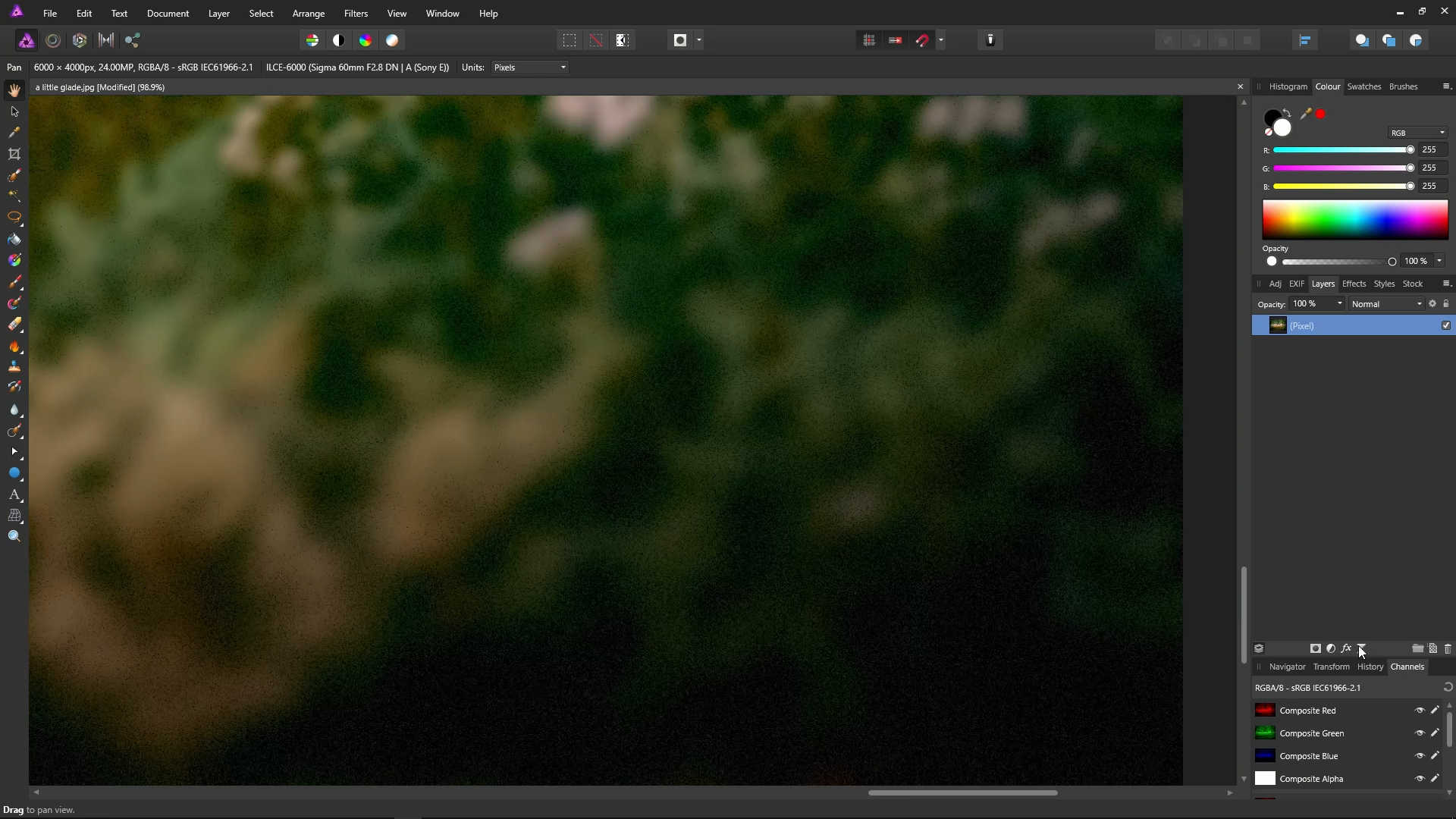The width and height of the screenshot is (1456, 819).
Task: Open the Filters menu
Action: pyautogui.click(x=356, y=14)
